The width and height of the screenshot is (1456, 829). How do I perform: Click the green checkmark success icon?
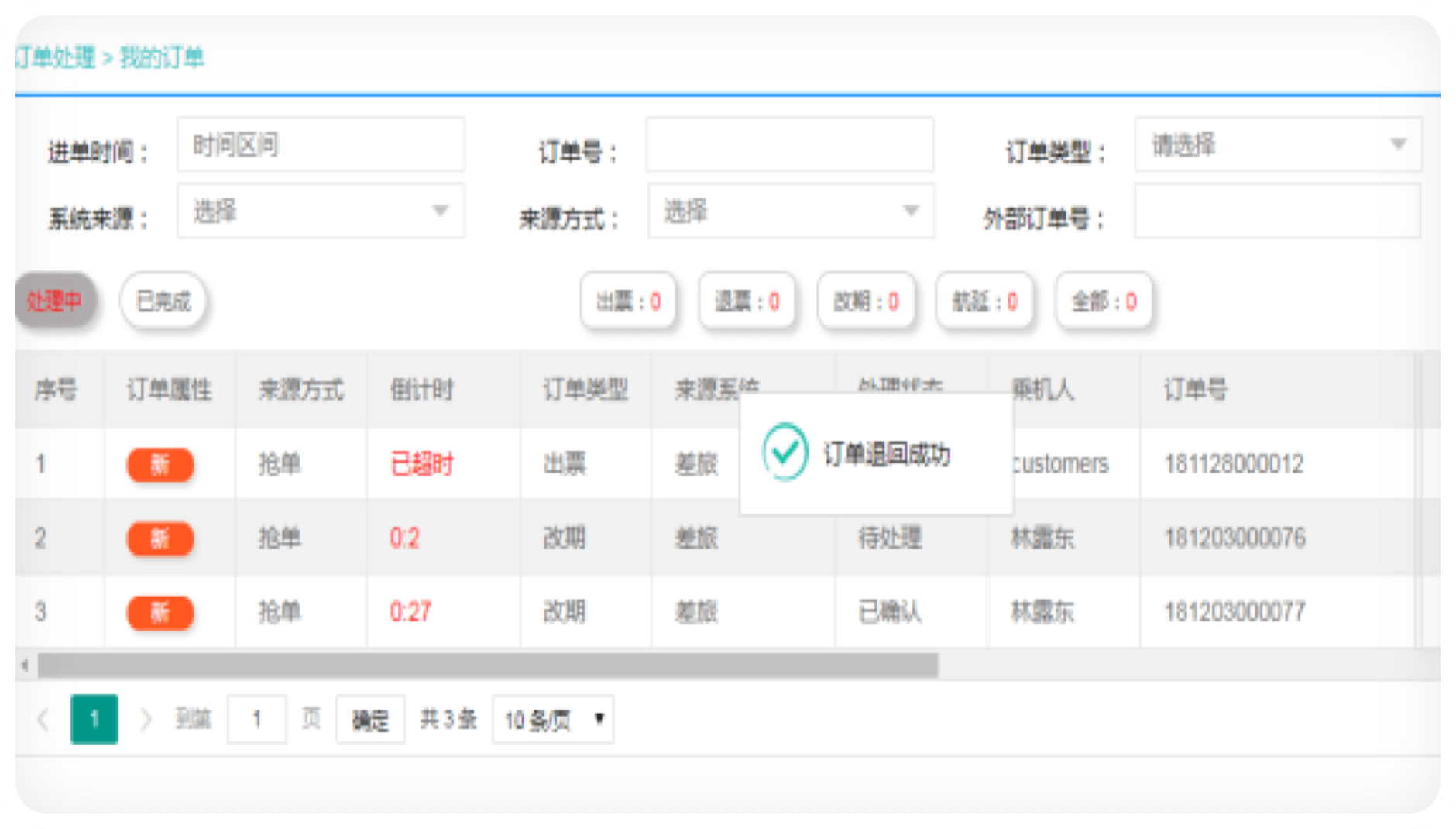[785, 452]
